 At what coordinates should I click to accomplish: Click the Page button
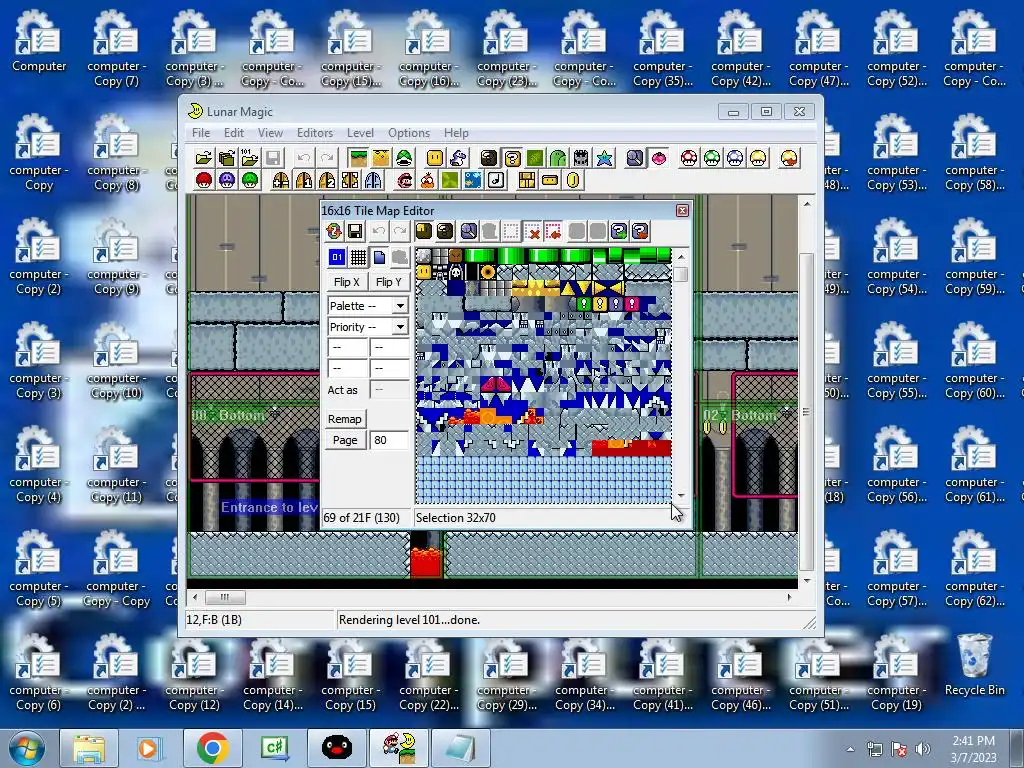345,440
